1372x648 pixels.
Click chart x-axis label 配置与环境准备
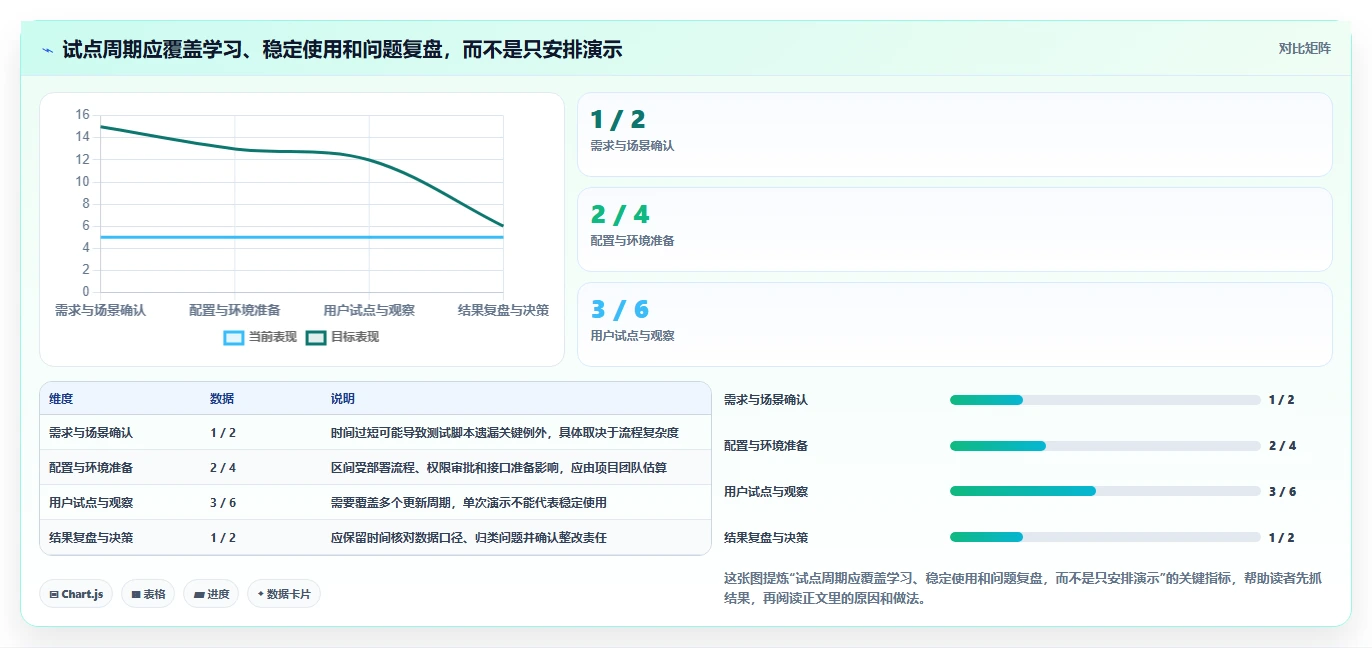click(235, 310)
